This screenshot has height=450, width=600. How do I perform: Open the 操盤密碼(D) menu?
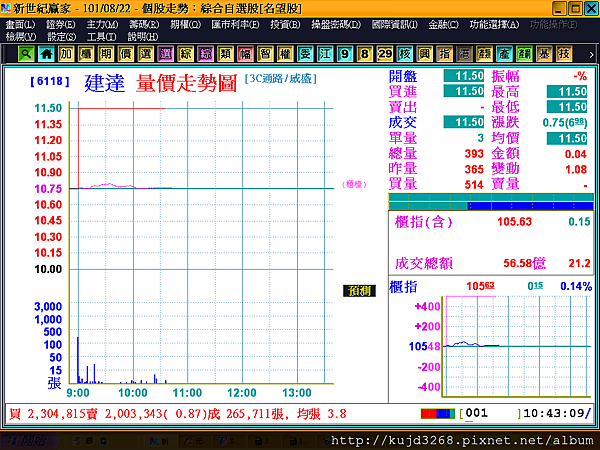(x=336, y=24)
